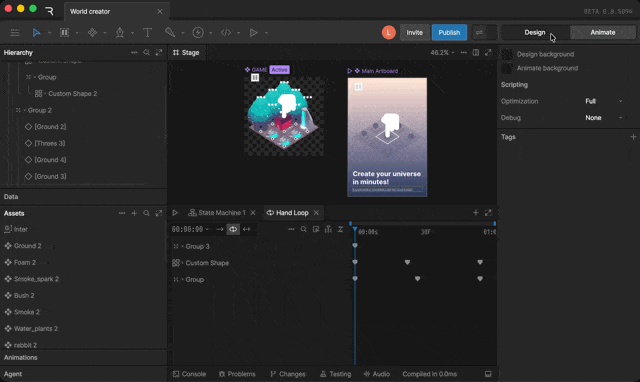The width and height of the screenshot is (640, 382).
Task: Select the component/layout diamond tool
Action: pos(92,33)
